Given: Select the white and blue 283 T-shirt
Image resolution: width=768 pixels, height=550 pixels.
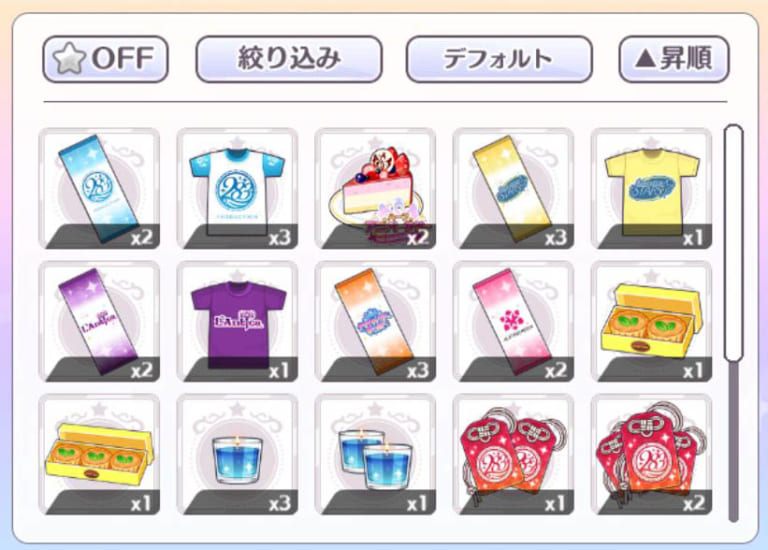Looking at the screenshot, I should click(x=238, y=189).
